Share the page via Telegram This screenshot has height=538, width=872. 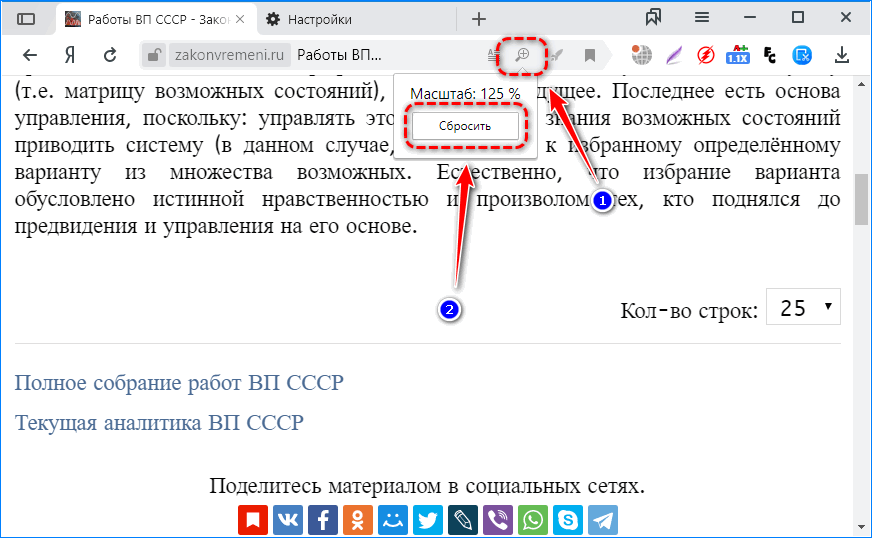[603, 520]
